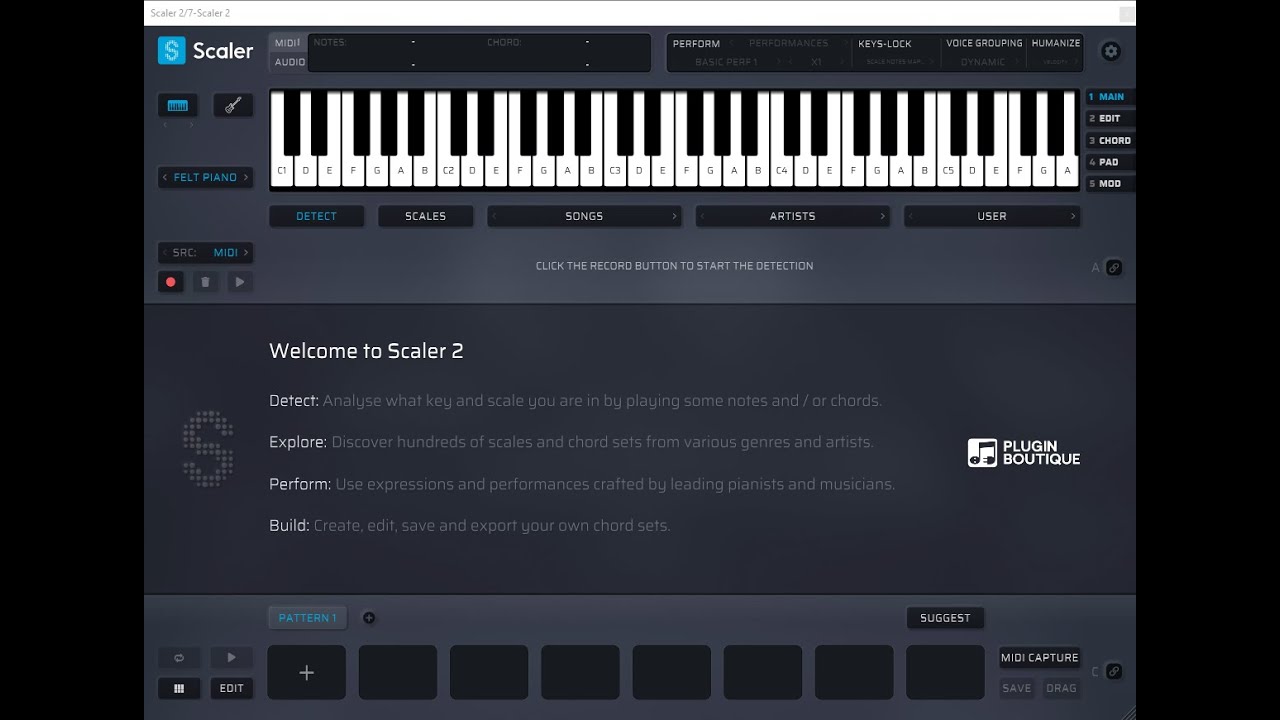Image resolution: width=1280 pixels, height=720 pixels.
Task: Switch to the 3 CHORD tab
Action: coord(1111,141)
